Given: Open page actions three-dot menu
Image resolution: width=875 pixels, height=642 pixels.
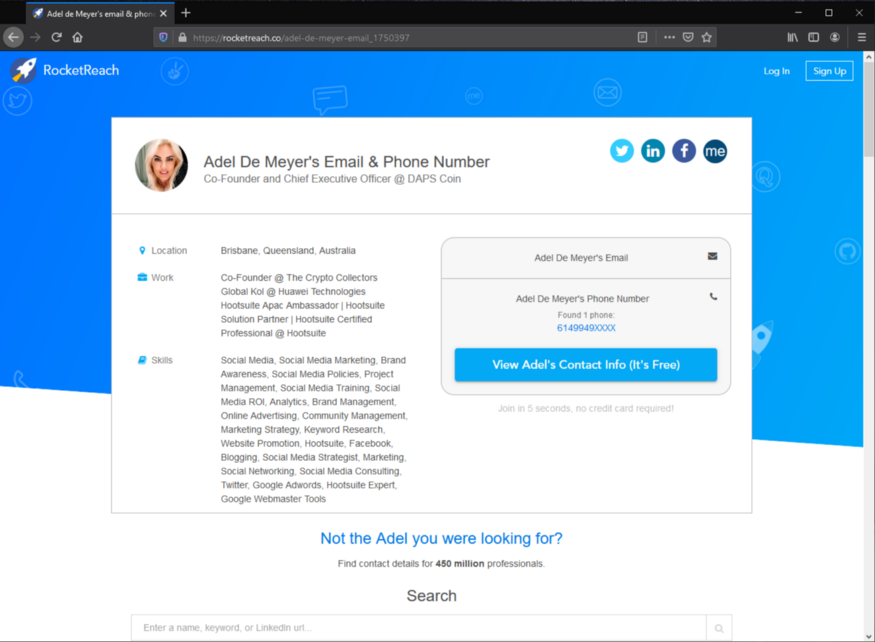Looking at the screenshot, I should 669,37.
